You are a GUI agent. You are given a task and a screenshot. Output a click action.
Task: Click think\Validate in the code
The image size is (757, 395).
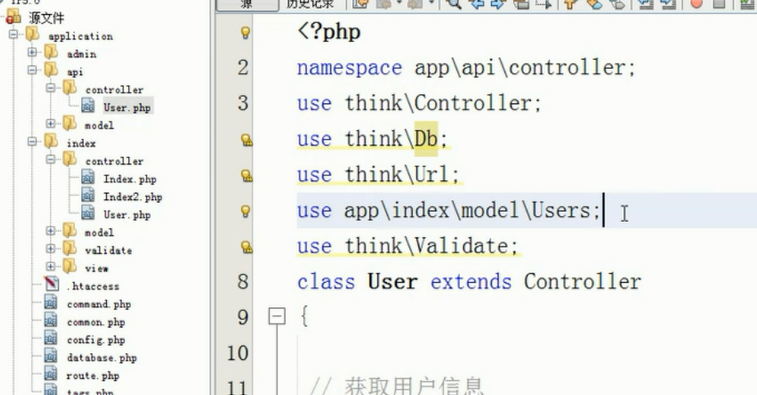coord(426,246)
